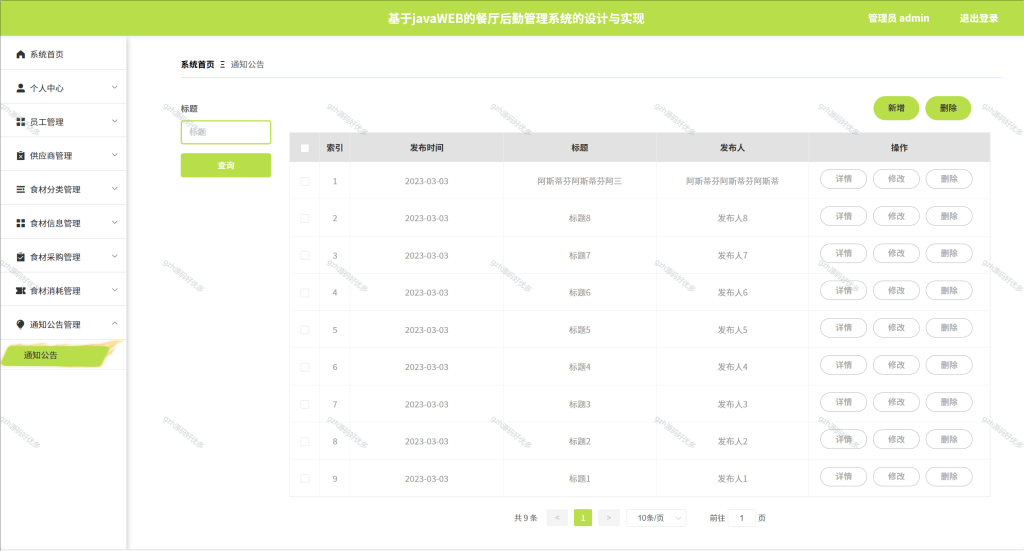Image resolution: width=1024 pixels, height=551 pixels.
Task: Click the 发布人 column header
Action: point(732,148)
